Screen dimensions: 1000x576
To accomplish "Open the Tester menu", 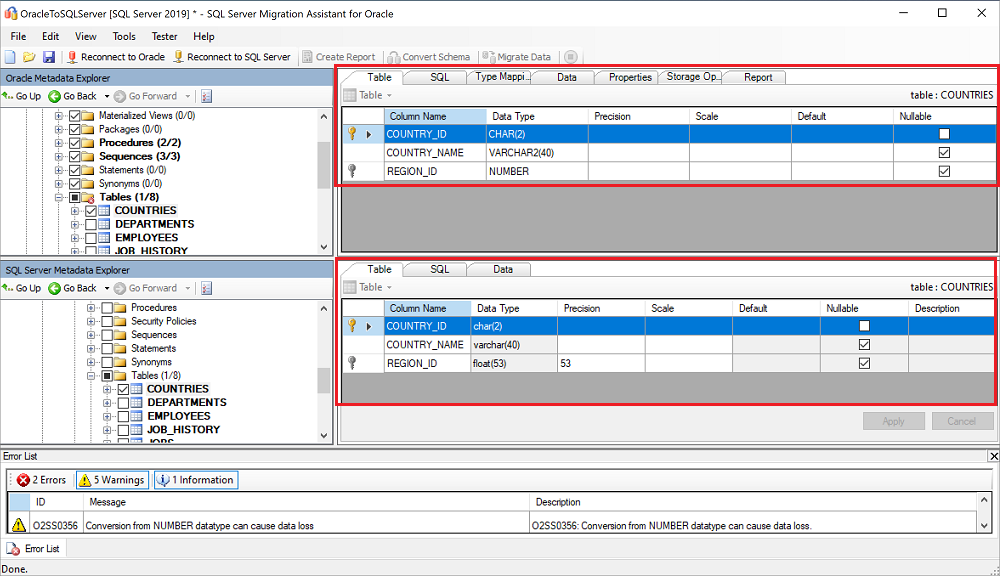I will tap(162, 37).
